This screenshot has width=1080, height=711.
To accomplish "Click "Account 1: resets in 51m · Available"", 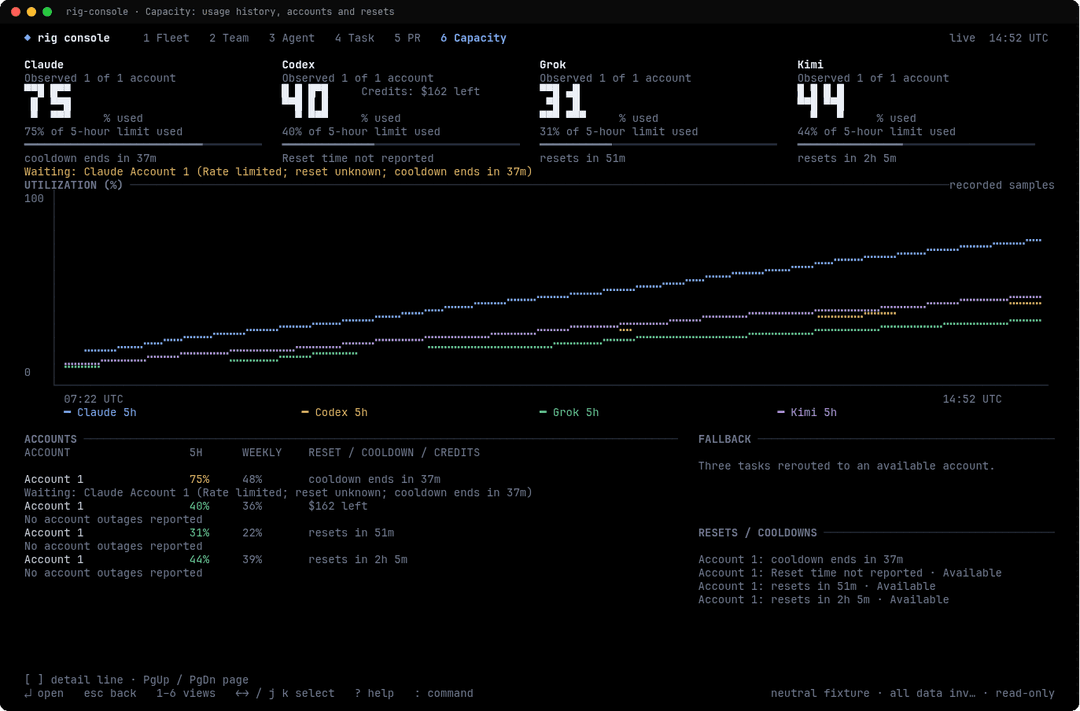I will [817, 586].
